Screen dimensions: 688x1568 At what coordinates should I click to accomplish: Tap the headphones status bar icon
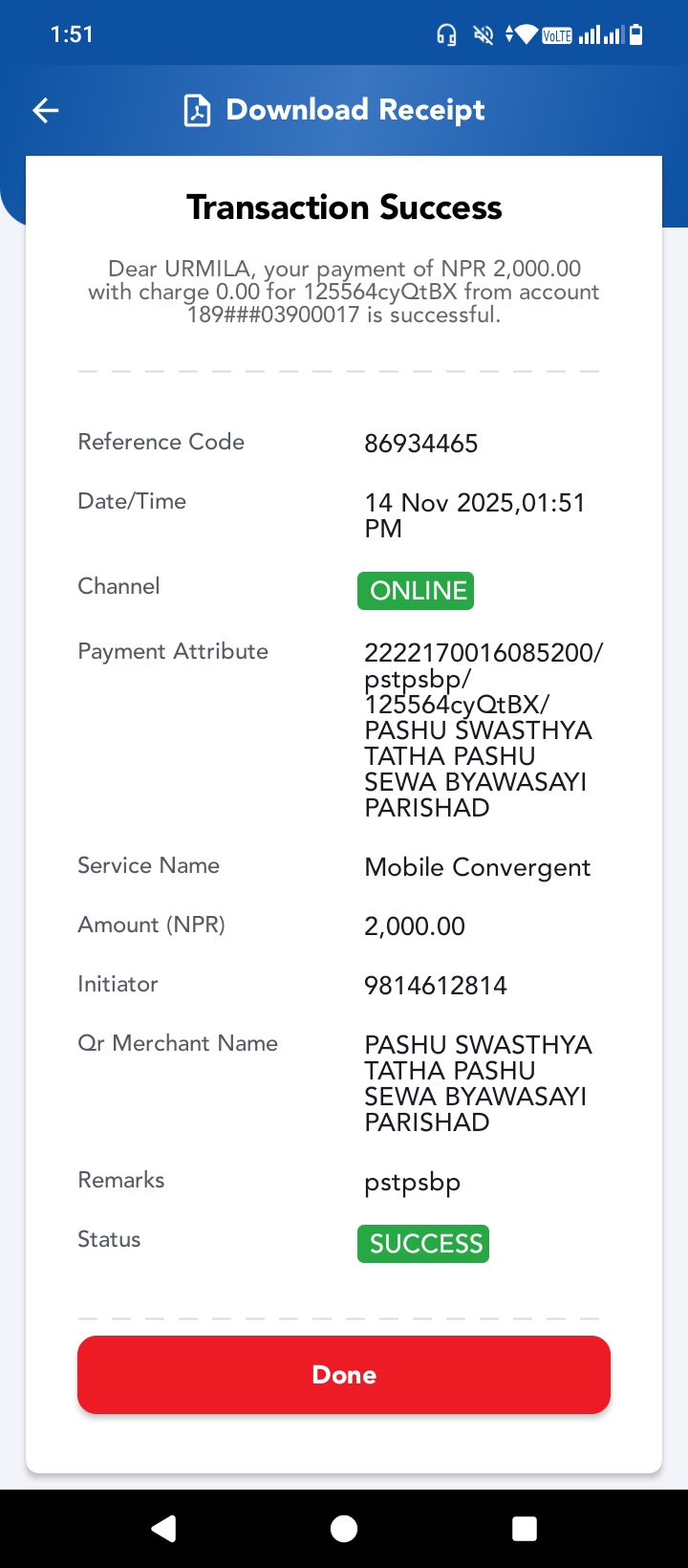coord(446,35)
